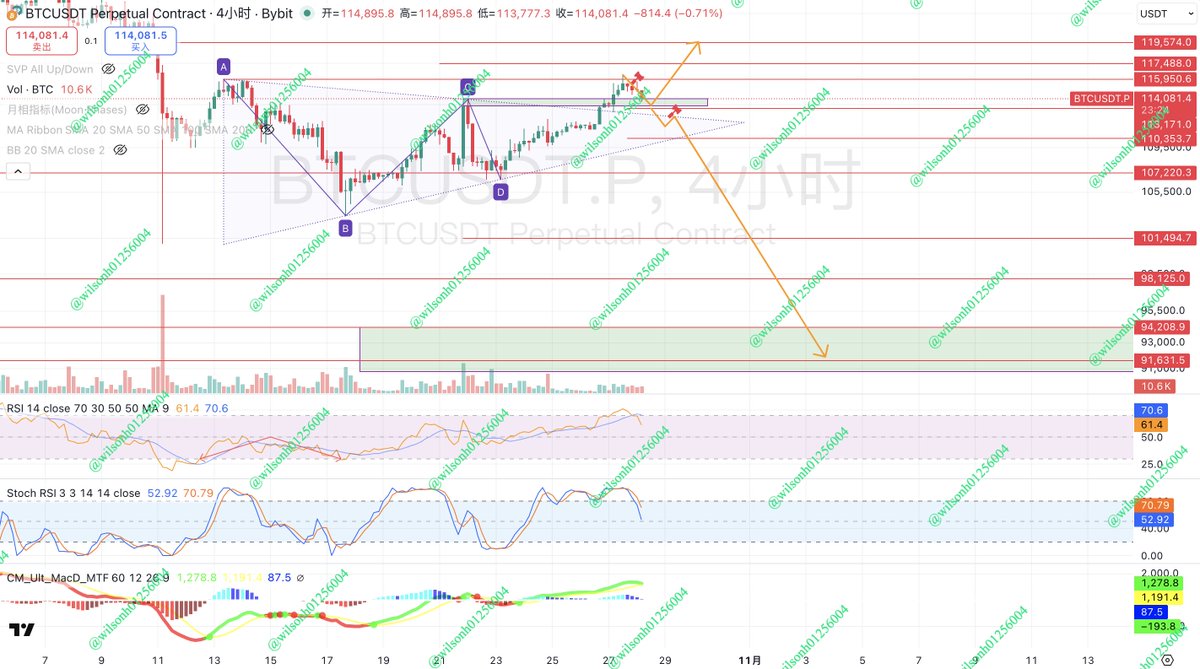1200x669 pixels.
Task: Click the green market status dot
Action: click(x=306, y=14)
